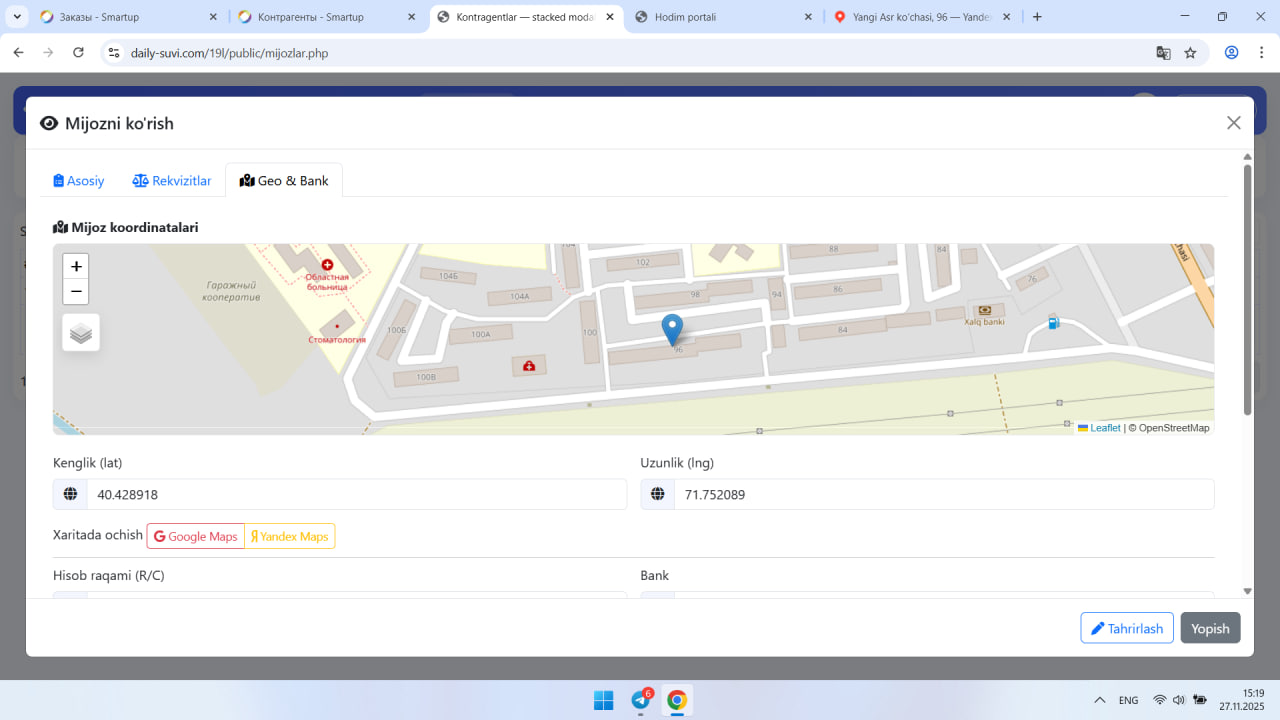Open Telegram from the taskbar
This screenshot has height=720, width=1280.
point(640,701)
